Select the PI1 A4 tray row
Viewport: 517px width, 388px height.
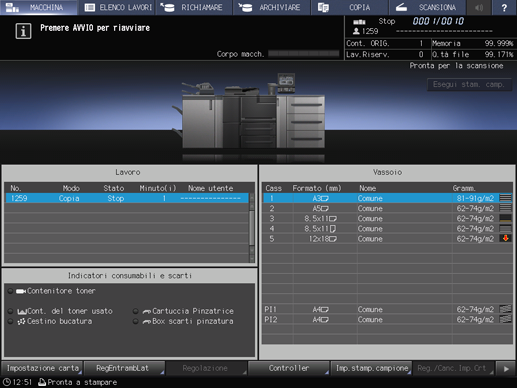point(388,309)
